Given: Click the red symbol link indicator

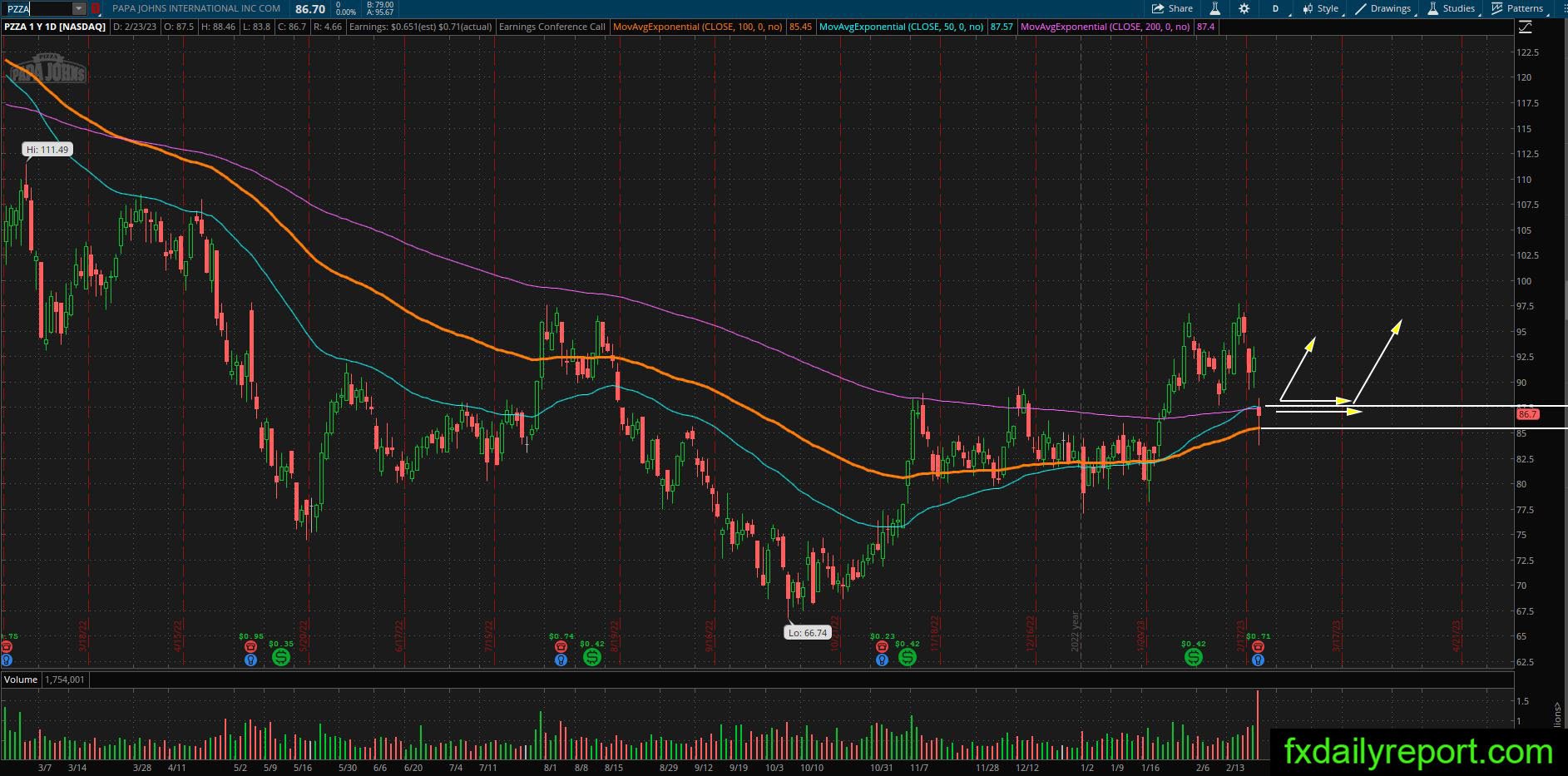Looking at the screenshot, I should (95, 8).
